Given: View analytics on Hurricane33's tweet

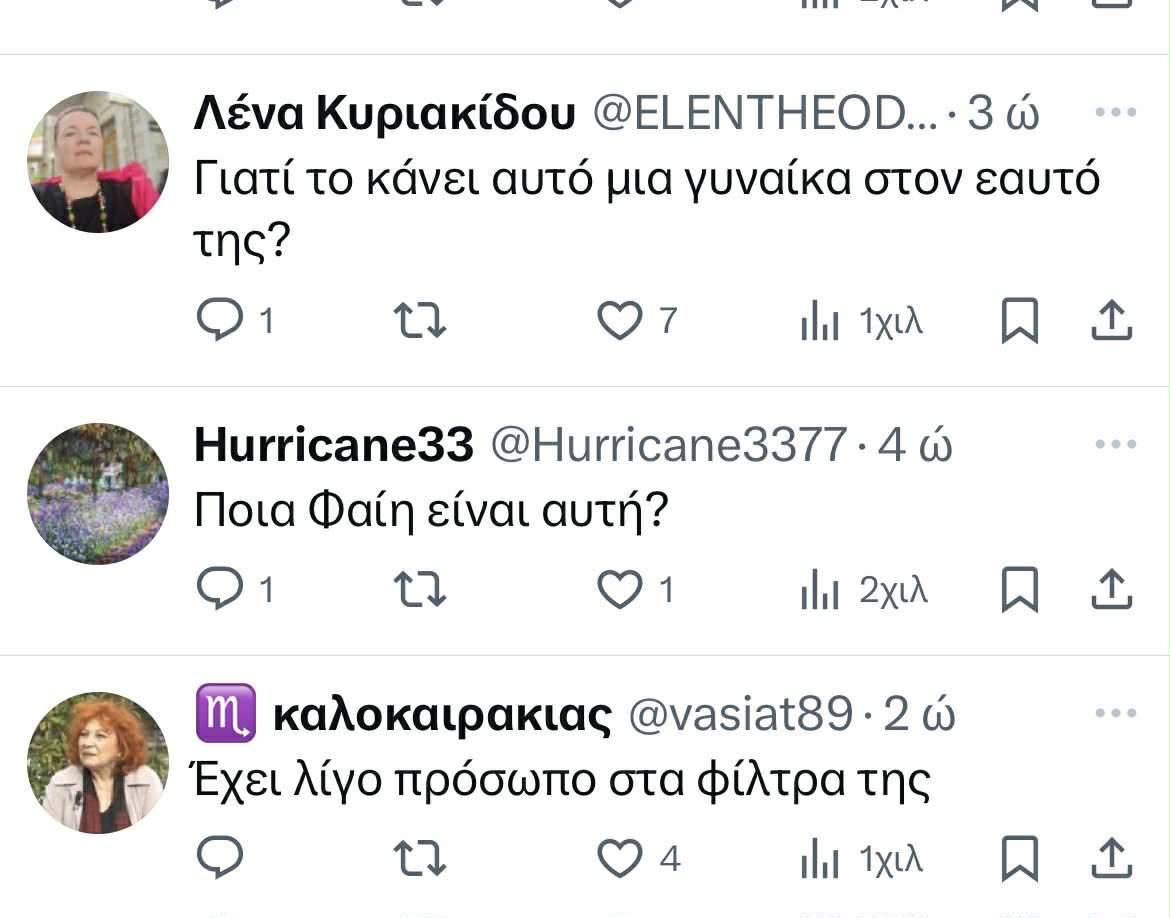Looking at the screenshot, I should click(820, 590).
